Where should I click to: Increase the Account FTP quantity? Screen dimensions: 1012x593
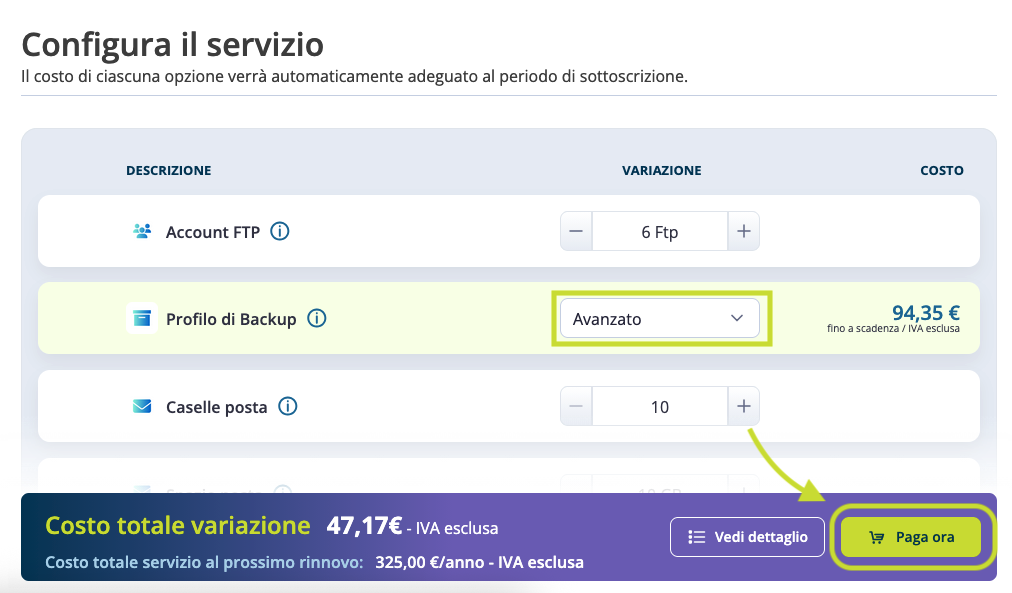(x=743, y=232)
